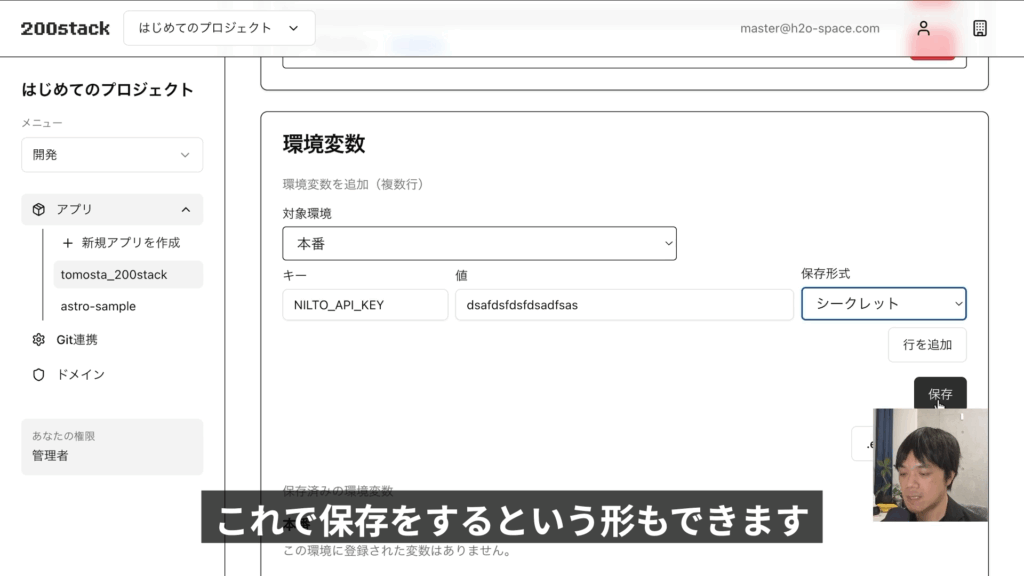Image resolution: width=1024 pixels, height=576 pixels.
Task: Click the organization building icon
Action: tap(980, 28)
